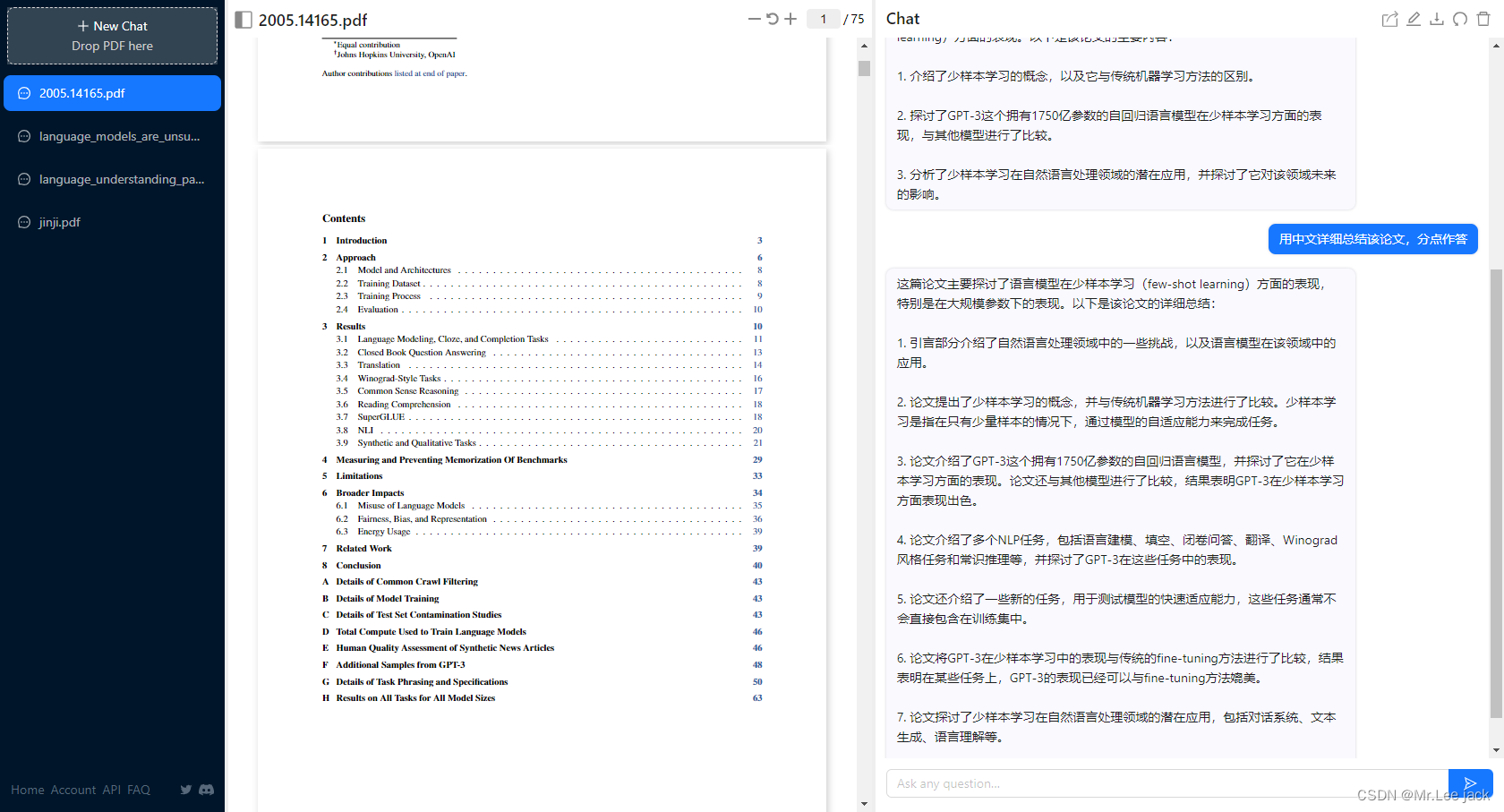Click the share chat icon
Viewport: 1504px width, 812px height.
tap(1389, 19)
